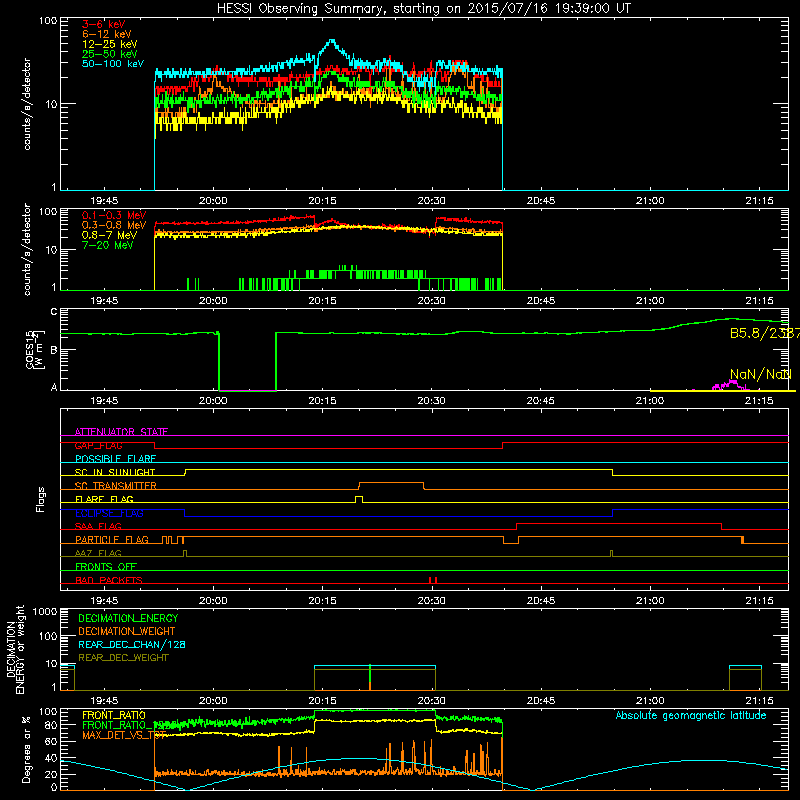Select the 25-50 keV legend label
Image resolution: width=800 pixels, height=800 pixels.
click(109, 54)
